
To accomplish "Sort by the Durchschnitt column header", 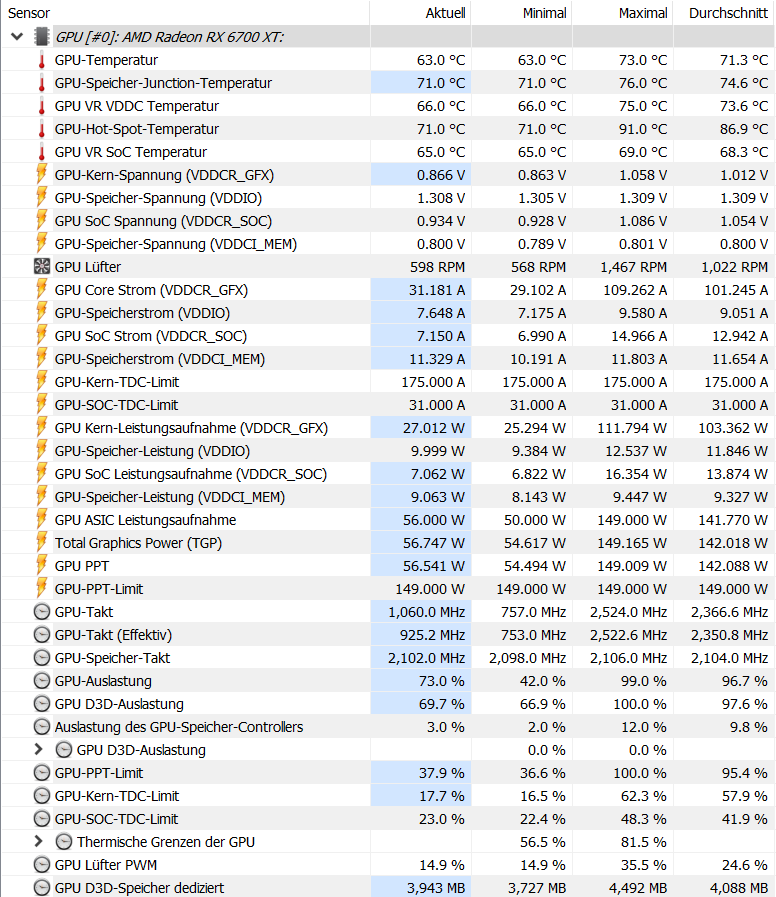I will point(724,13).
